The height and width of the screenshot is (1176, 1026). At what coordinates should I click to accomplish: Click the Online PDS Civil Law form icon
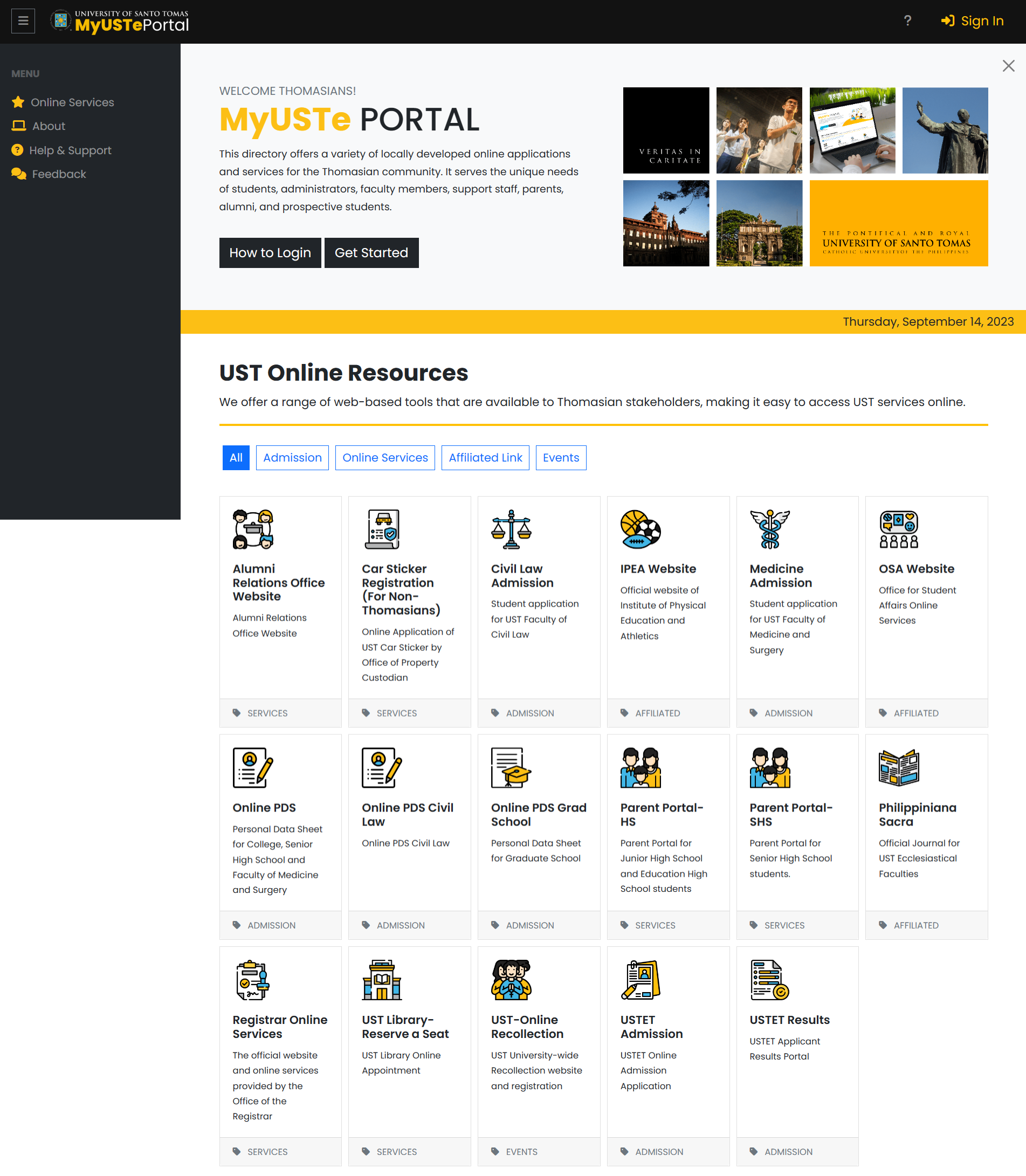[382, 768]
